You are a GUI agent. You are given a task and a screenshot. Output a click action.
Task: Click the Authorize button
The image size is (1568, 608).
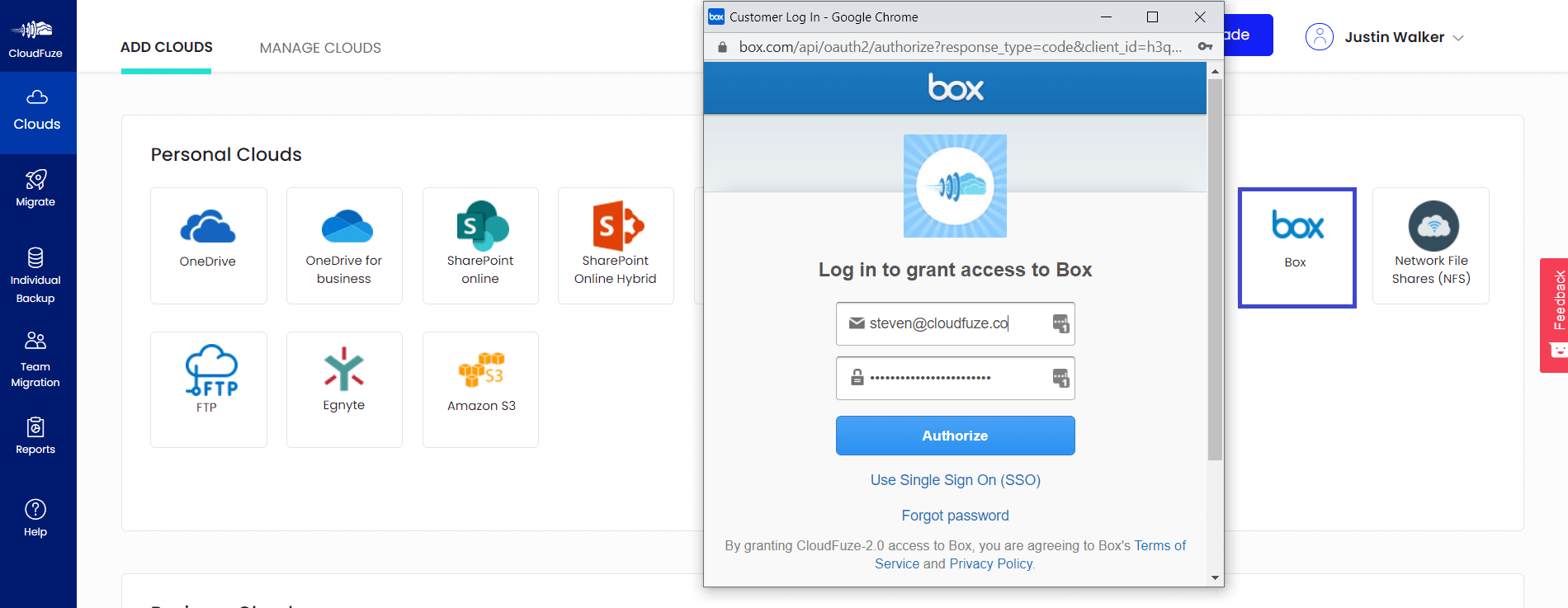pos(955,436)
